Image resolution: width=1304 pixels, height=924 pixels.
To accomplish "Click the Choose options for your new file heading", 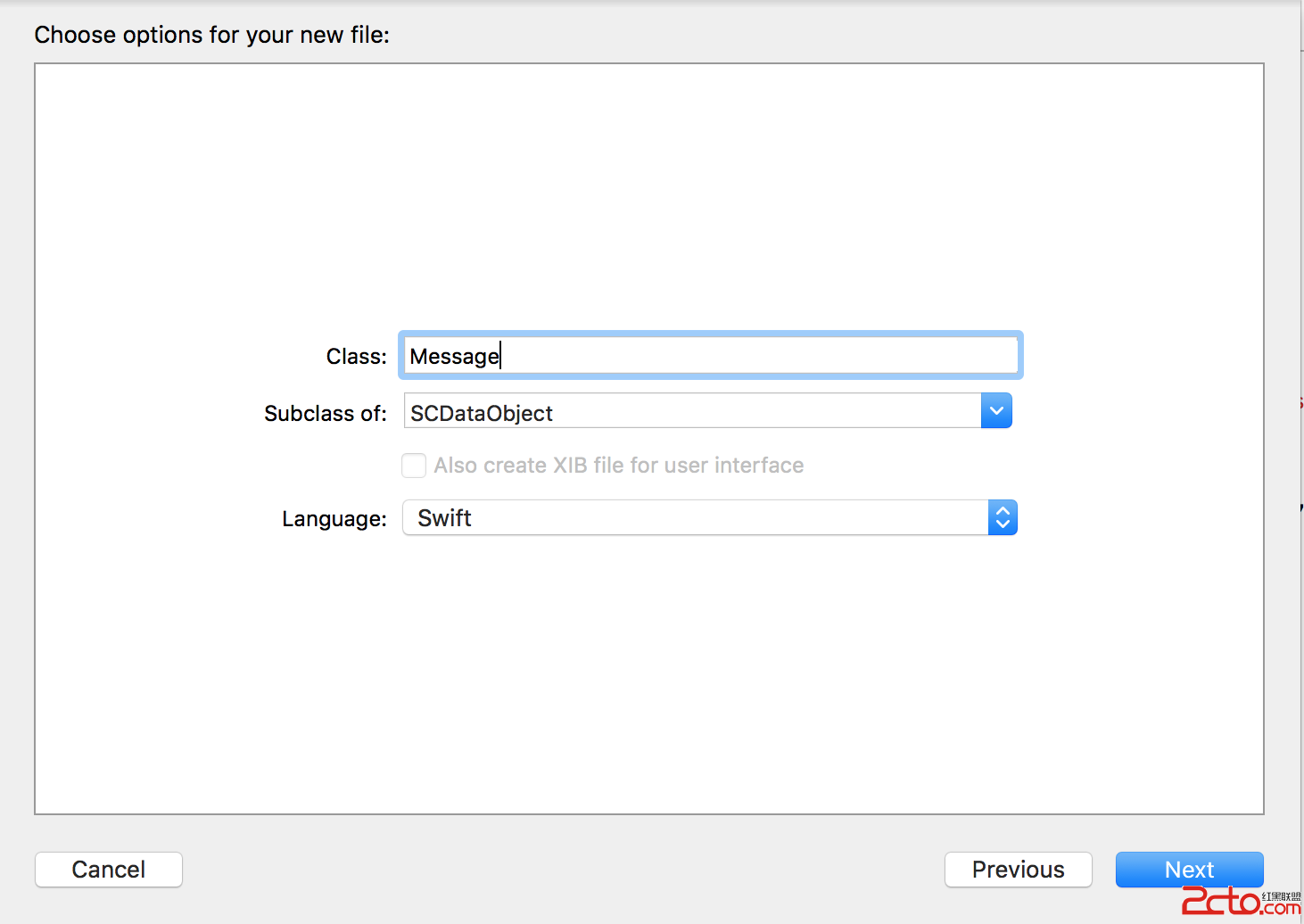I will [x=211, y=35].
